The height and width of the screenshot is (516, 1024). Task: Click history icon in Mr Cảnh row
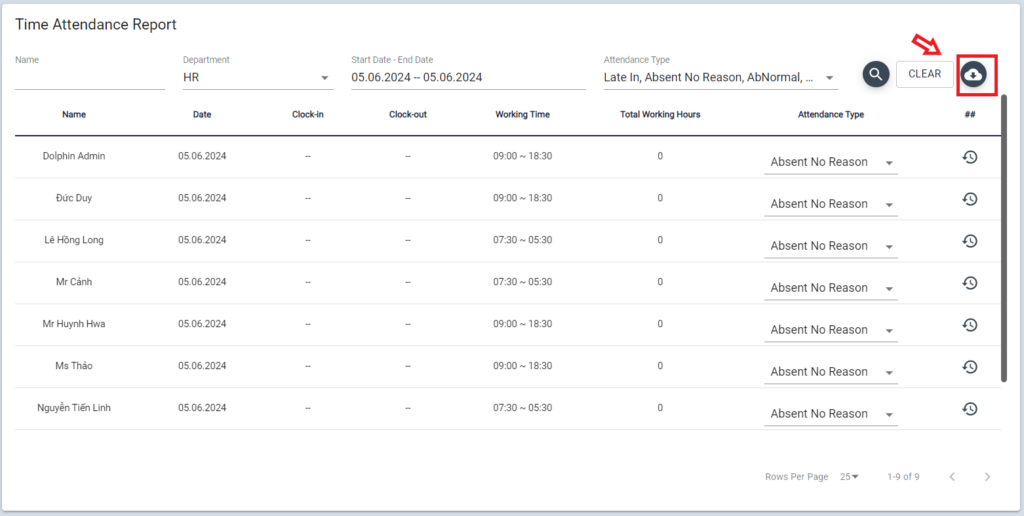tap(969, 283)
